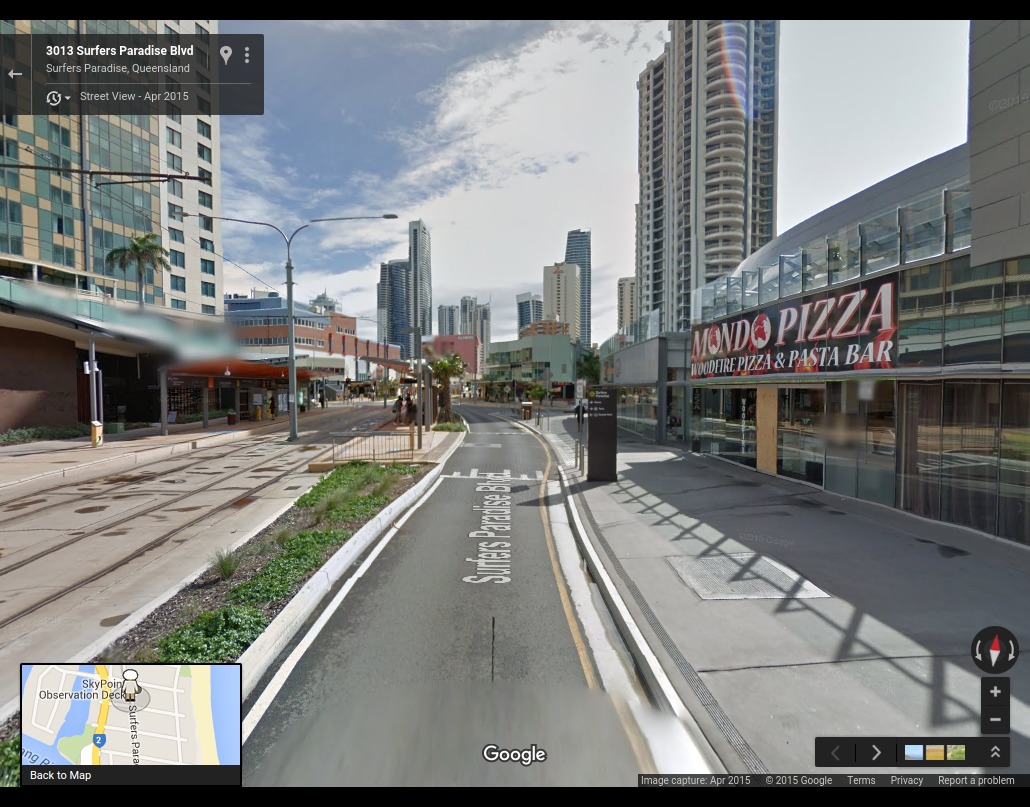Rotate view clockwise using the compass arrow
This screenshot has height=807, width=1030.
coord(1012,651)
